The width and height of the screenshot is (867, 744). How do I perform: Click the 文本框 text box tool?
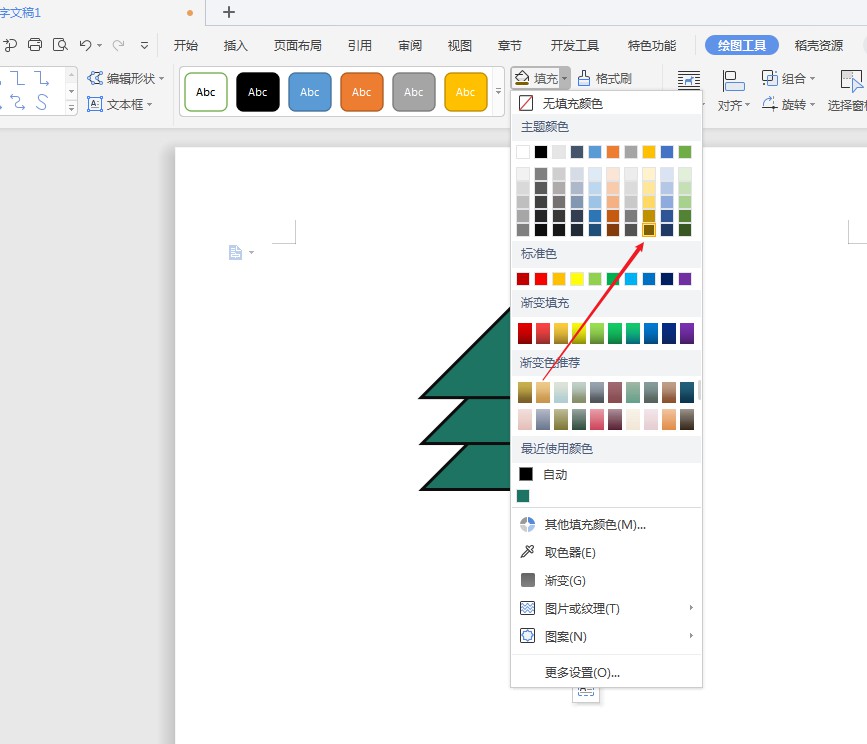120,104
